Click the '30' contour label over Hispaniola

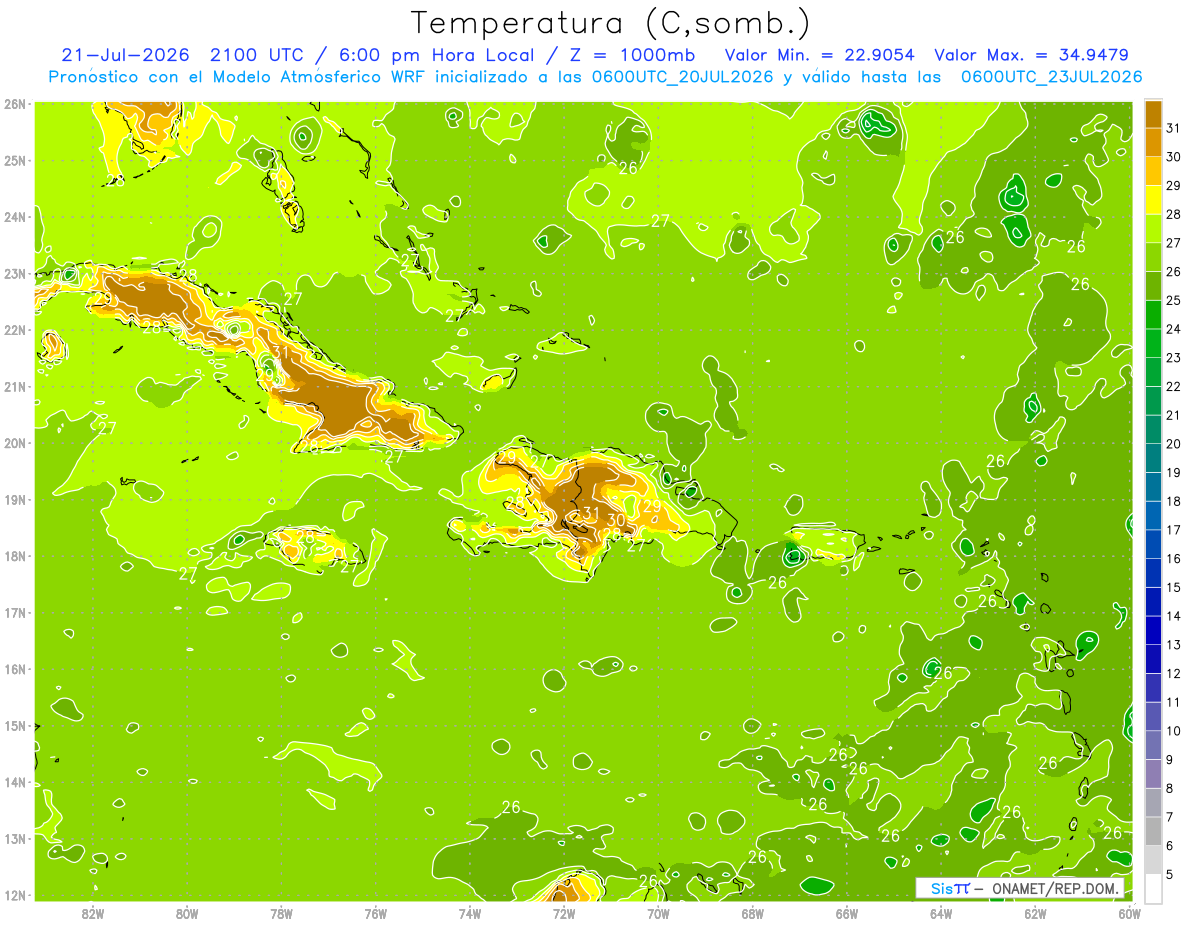pos(616,520)
